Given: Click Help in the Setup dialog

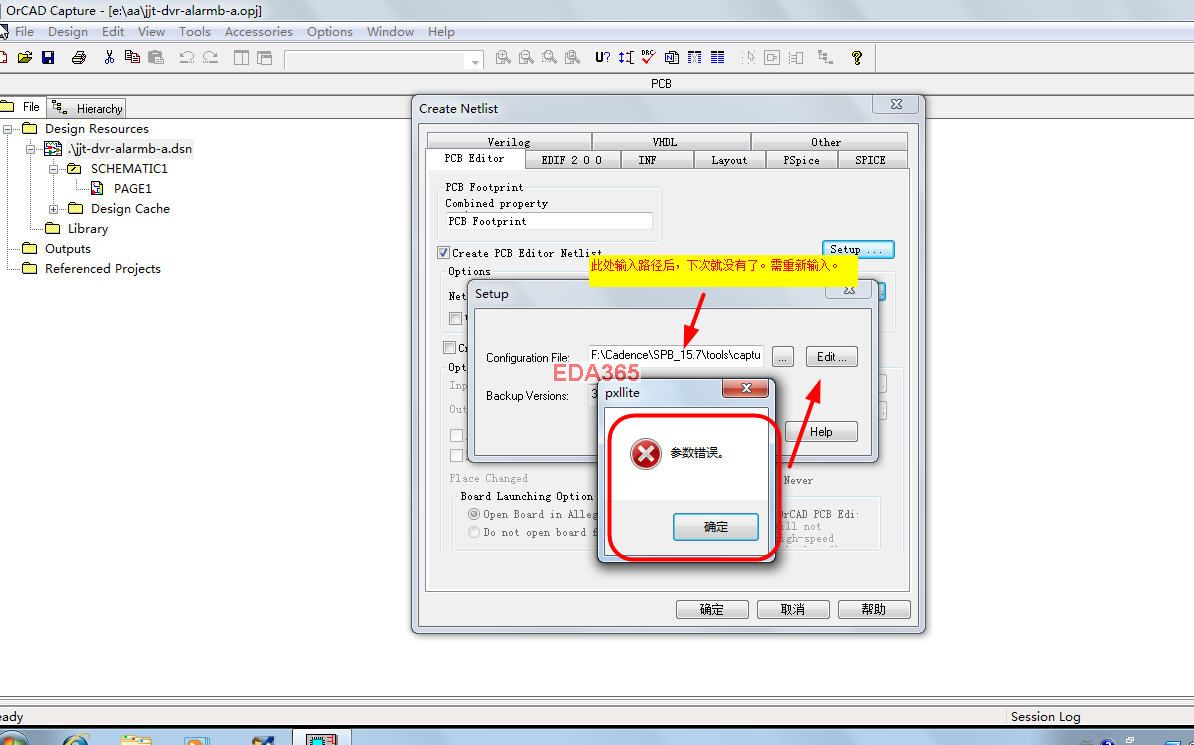Looking at the screenshot, I should click(821, 432).
